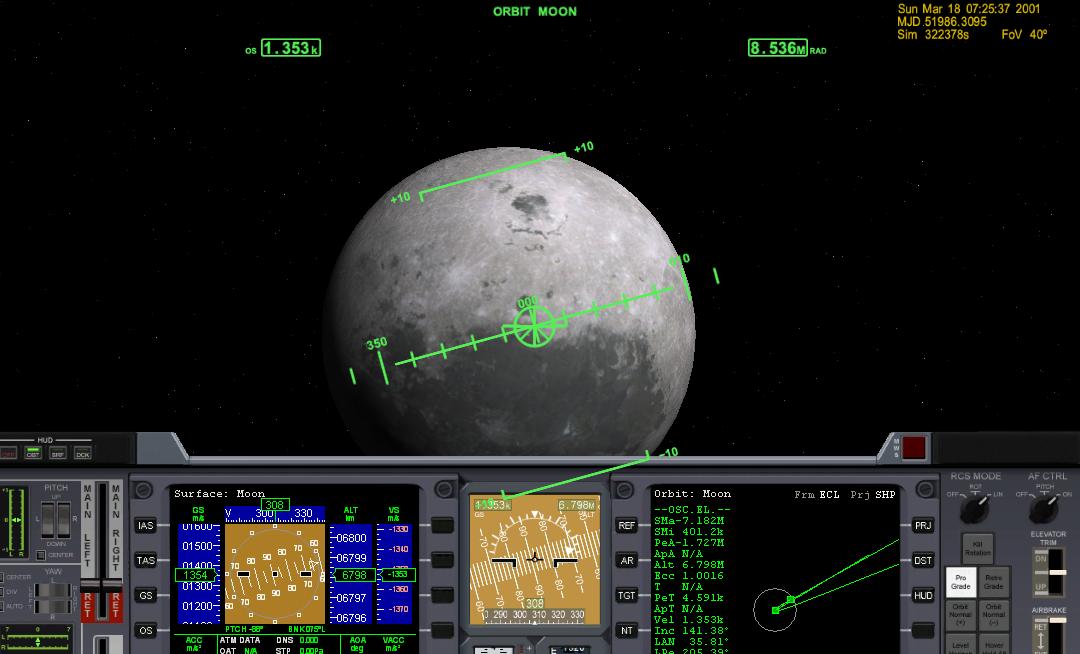Viewport: 1080px width, 654px height.
Task: Click the orbit diagram in Orbit MFD
Action: (827, 585)
